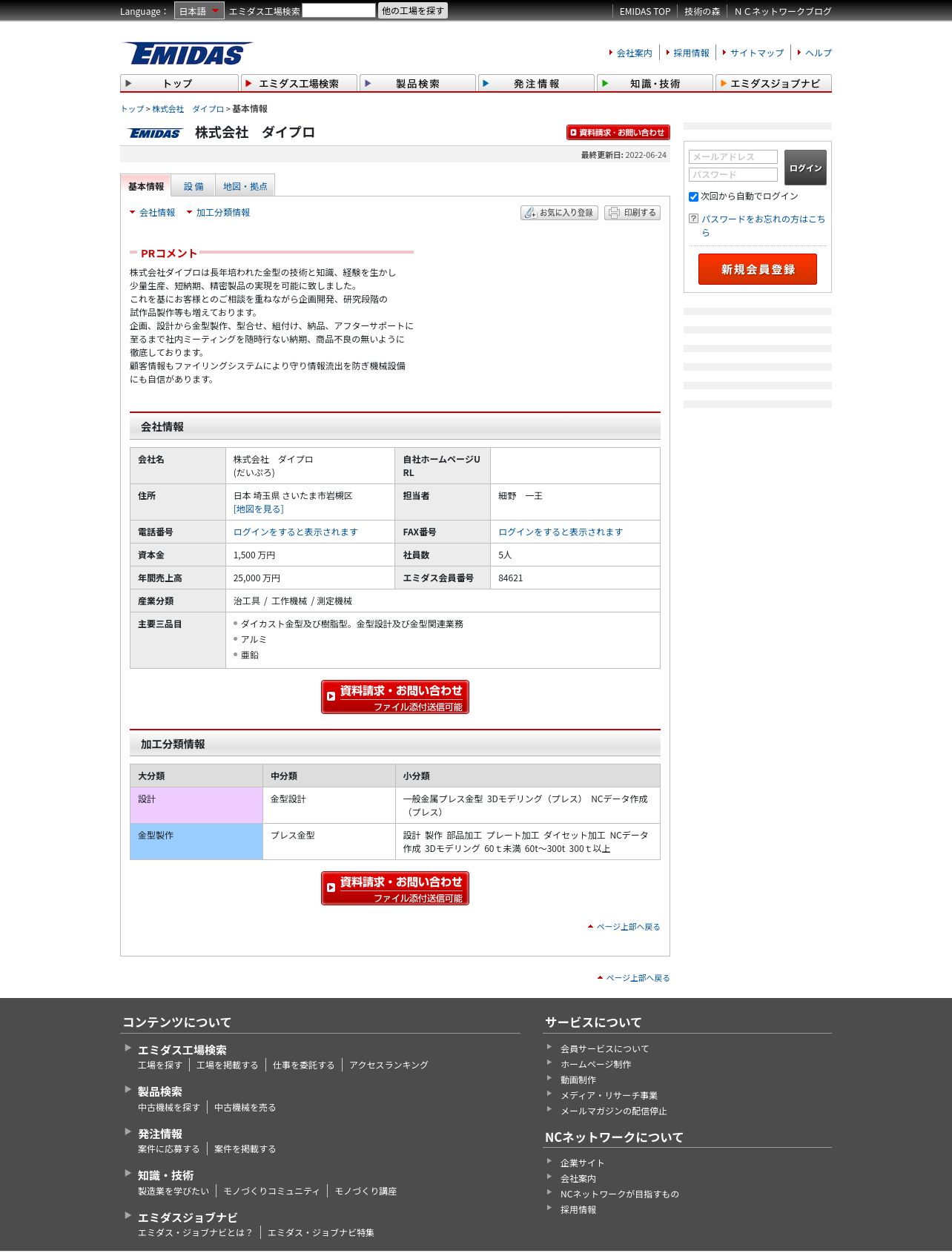Image resolution: width=952 pixels, height=1259 pixels.
Task: Click footer link ホームページ制作
Action: [x=596, y=1065]
